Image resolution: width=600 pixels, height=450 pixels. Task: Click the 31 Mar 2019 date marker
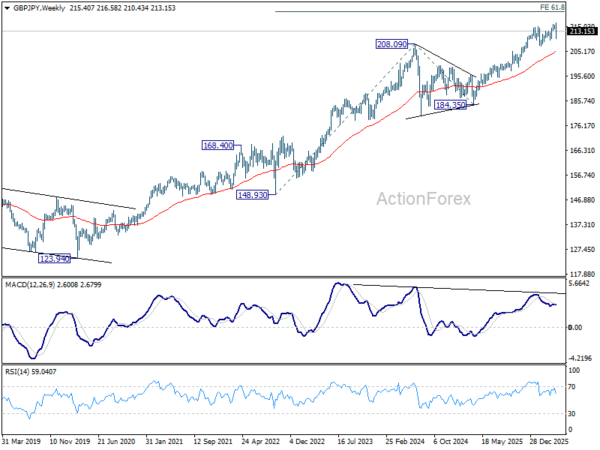tap(21, 441)
